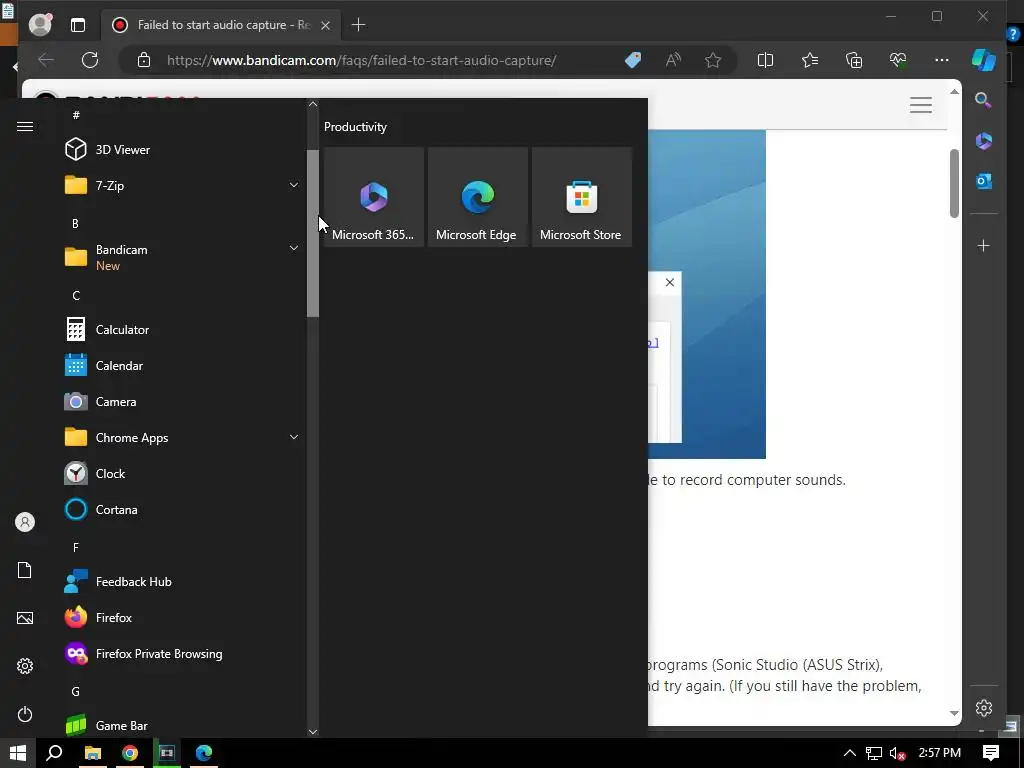Click the Edge address bar URL
Viewport: 1024px width, 768px height.
click(362, 60)
